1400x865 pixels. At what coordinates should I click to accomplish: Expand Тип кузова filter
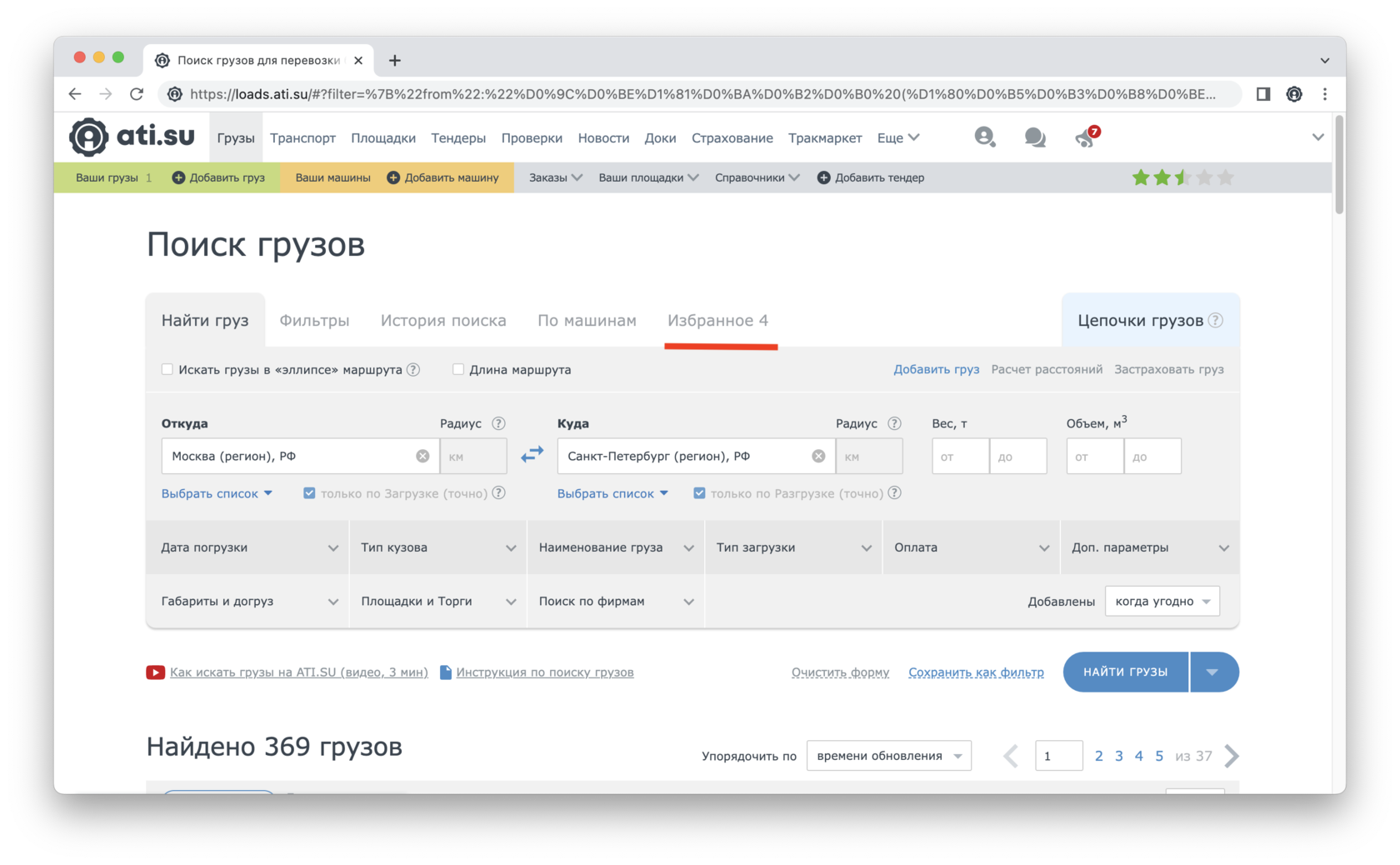pos(438,547)
